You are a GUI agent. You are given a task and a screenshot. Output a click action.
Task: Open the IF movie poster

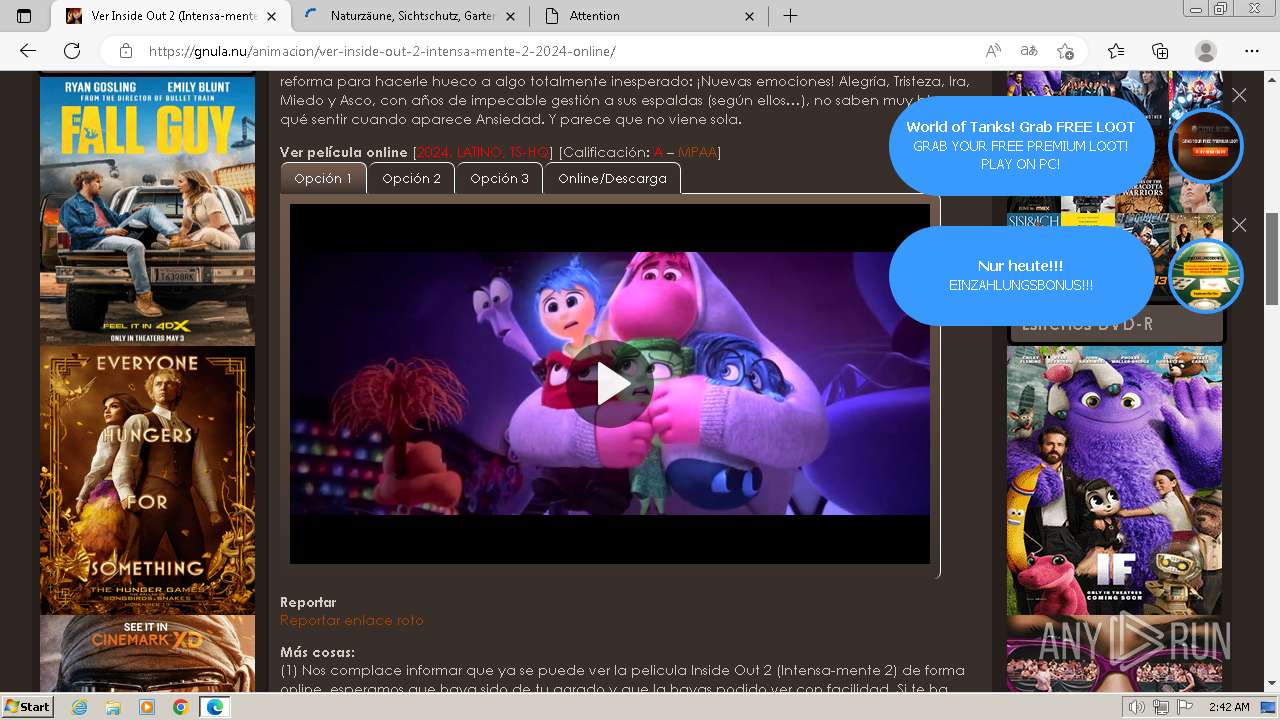point(1114,481)
